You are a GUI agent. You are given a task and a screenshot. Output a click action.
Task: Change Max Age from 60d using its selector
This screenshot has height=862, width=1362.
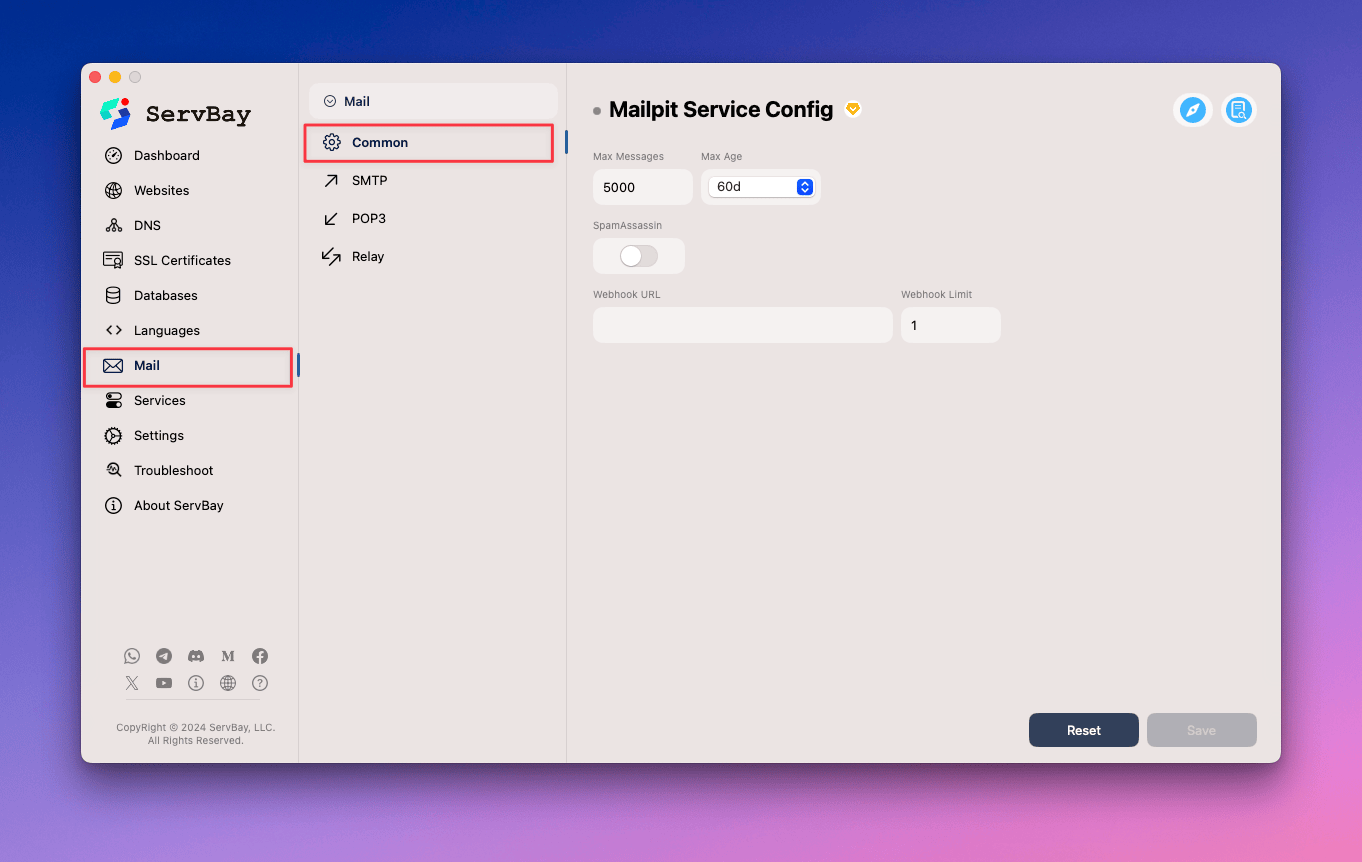(760, 187)
